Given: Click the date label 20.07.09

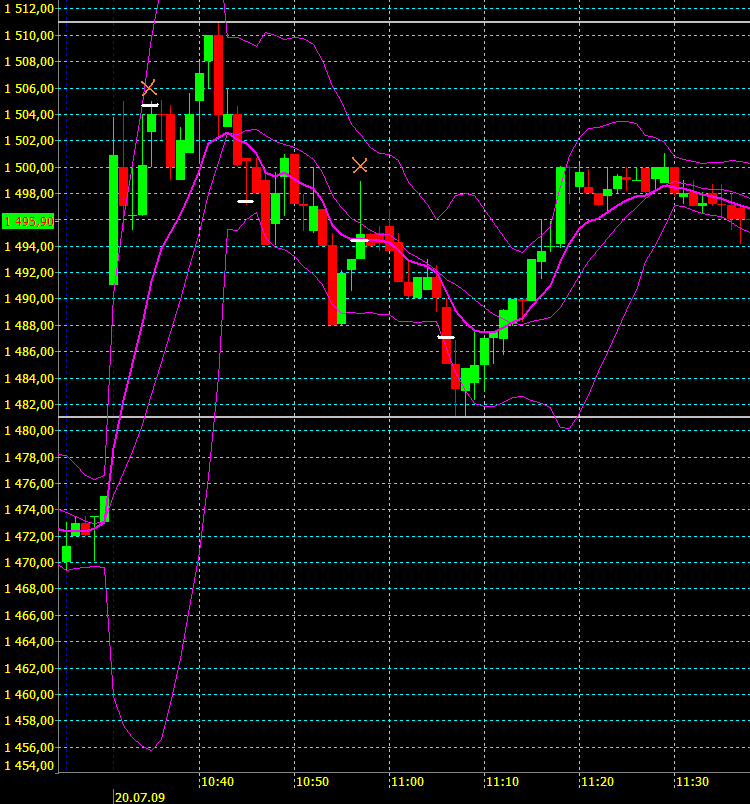Looking at the screenshot, I should (140, 798).
